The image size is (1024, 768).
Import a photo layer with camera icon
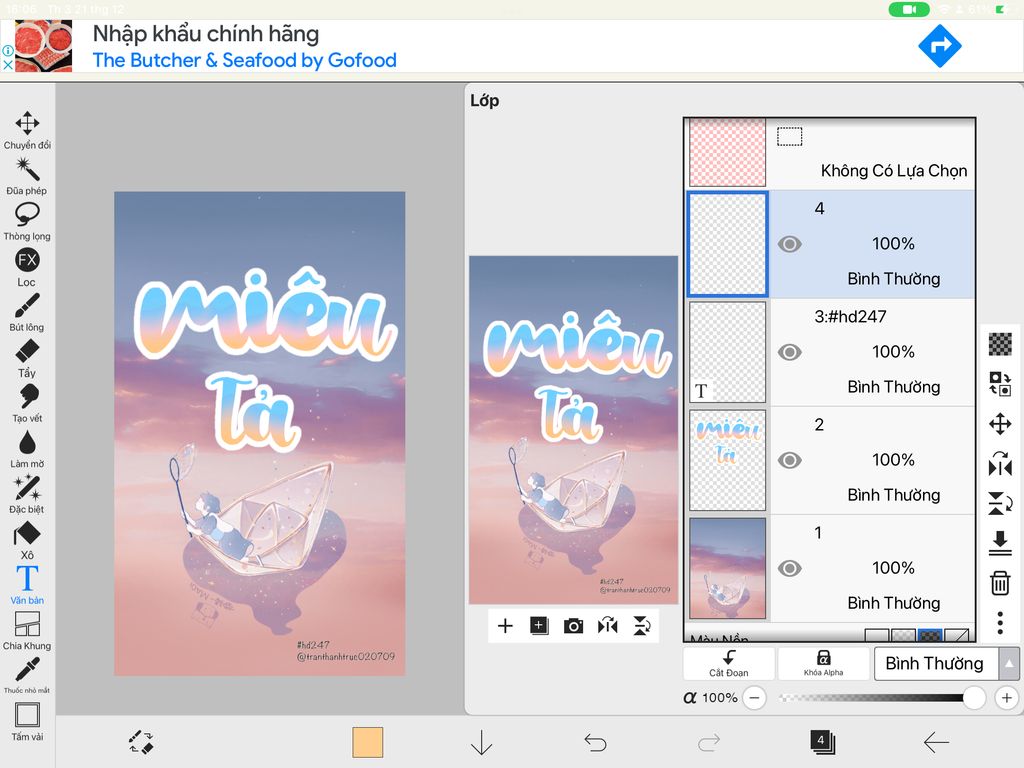click(x=573, y=626)
